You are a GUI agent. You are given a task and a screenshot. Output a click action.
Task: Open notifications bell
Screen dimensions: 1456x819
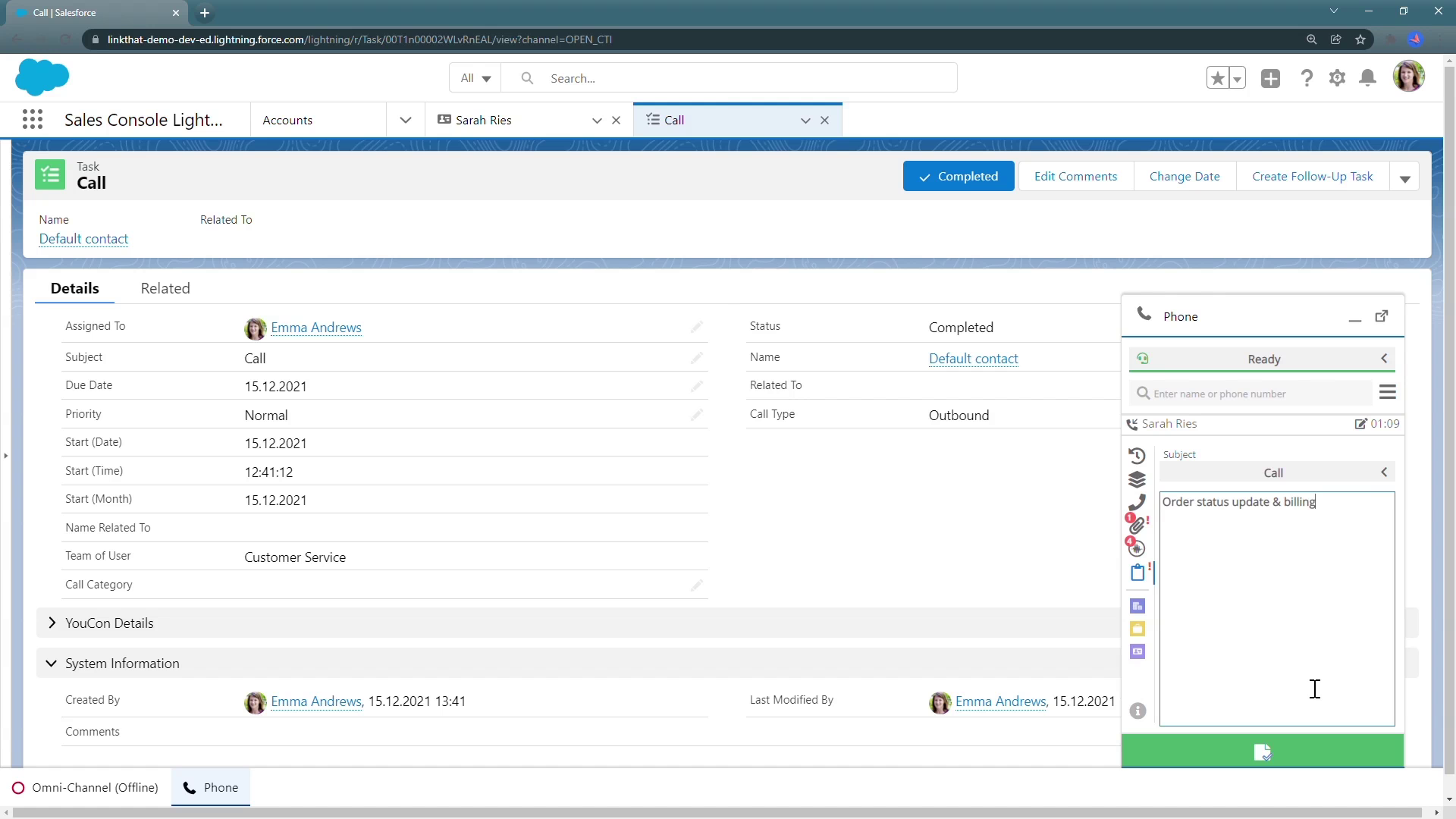click(1368, 78)
